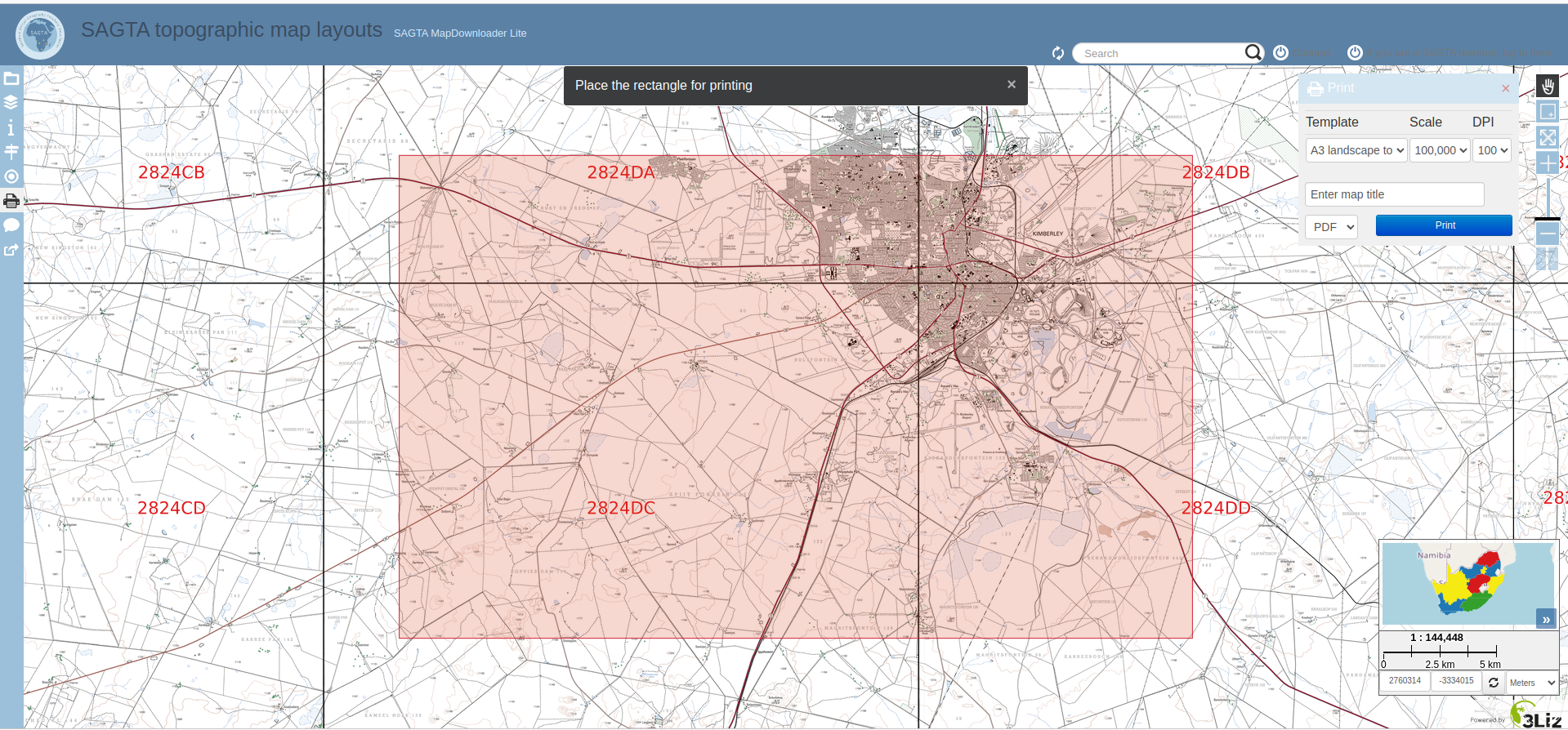Viewport: 1568px width, 730px height.
Task: Open the Layers panel in sidebar
Action: pyautogui.click(x=11, y=103)
